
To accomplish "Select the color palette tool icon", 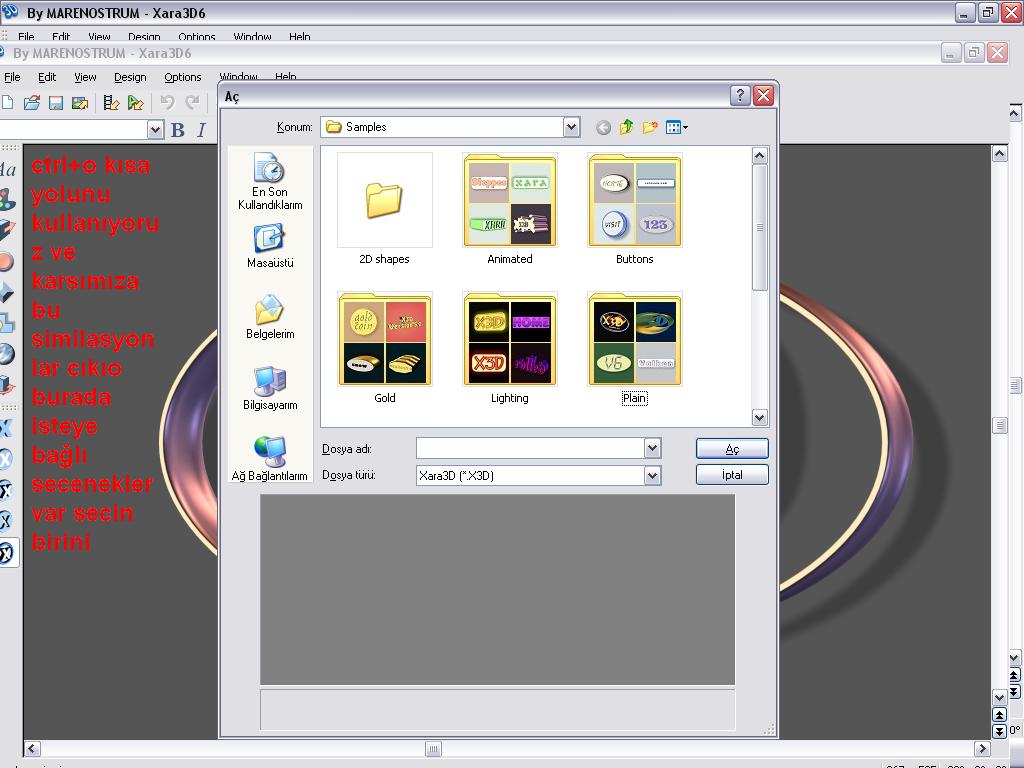I will [x=7, y=200].
